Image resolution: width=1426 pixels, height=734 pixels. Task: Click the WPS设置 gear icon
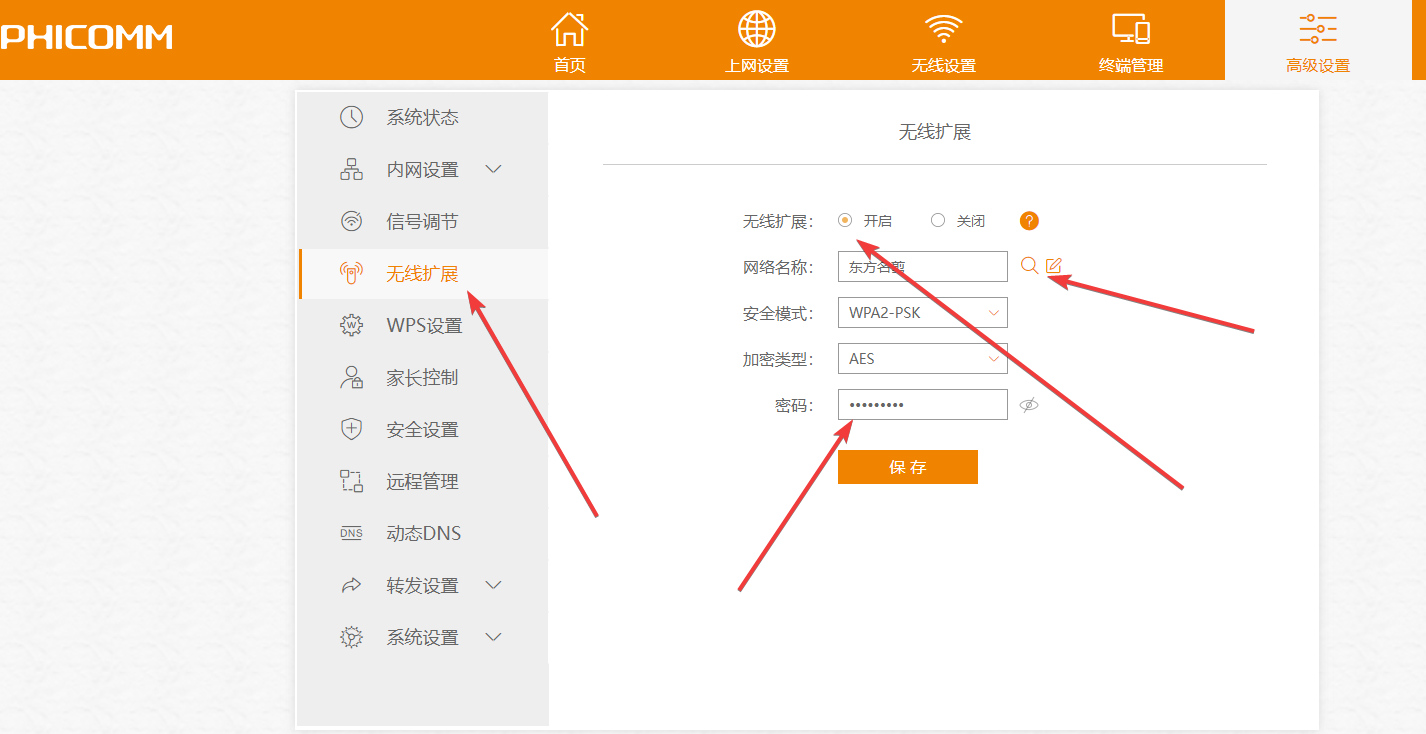[351, 325]
